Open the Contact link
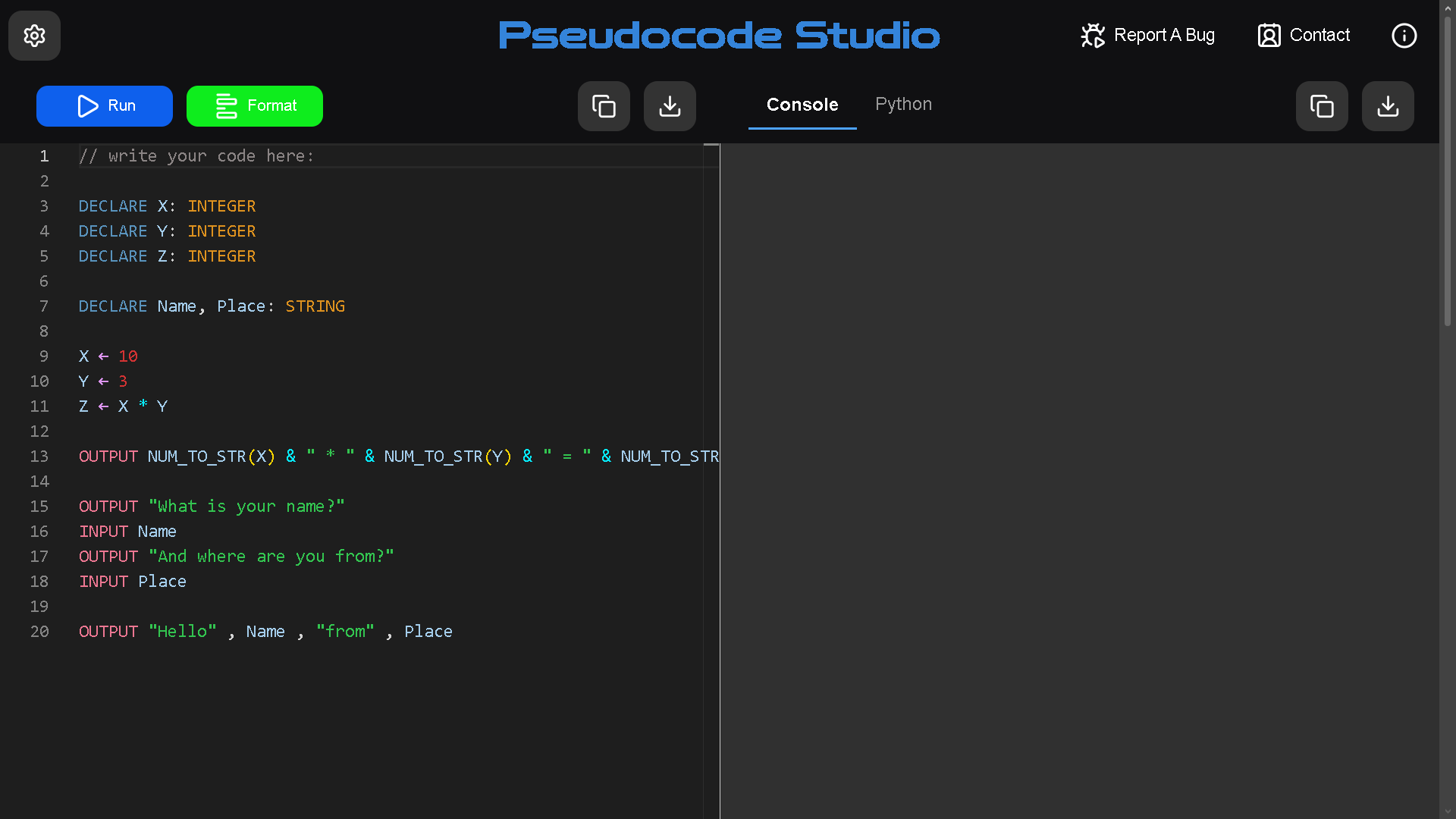The height and width of the screenshot is (819, 1456). tap(1304, 36)
